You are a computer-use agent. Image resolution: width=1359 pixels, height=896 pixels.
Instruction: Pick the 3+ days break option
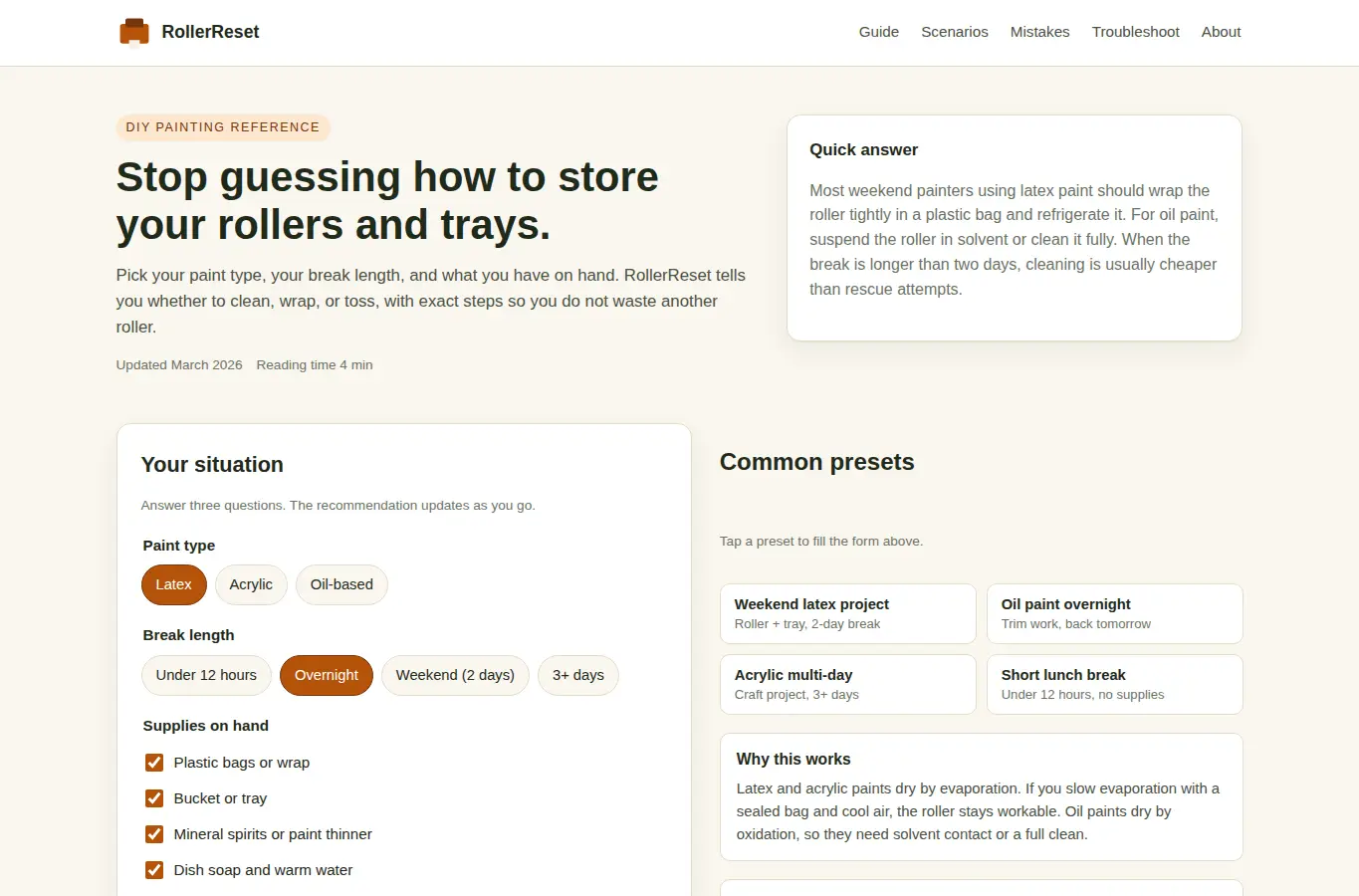pyautogui.click(x=578, y=675)
